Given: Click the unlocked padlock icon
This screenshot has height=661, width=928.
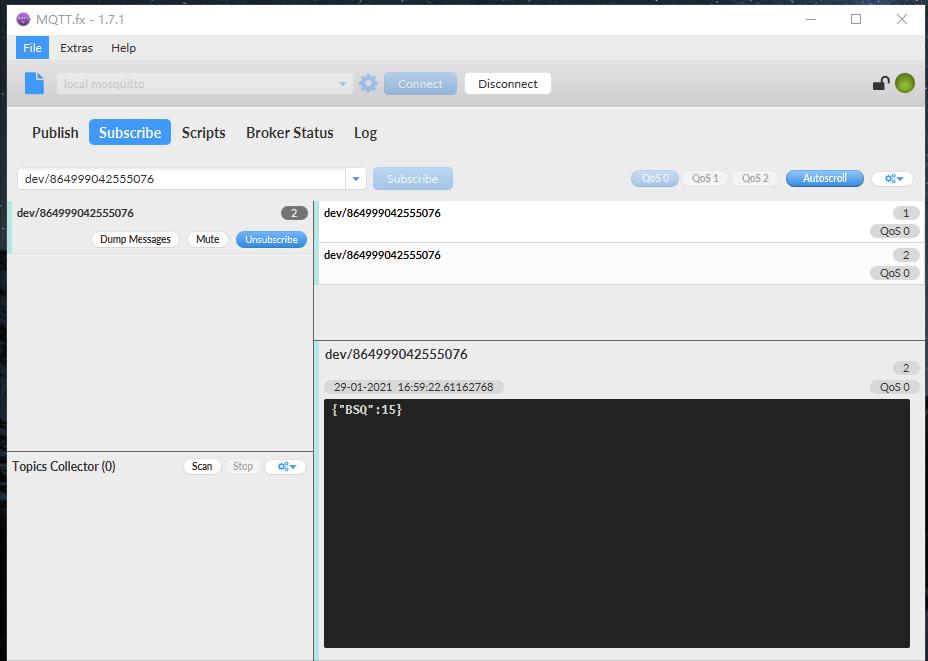Looking at the screenshot, I should [x=880, y=84].
